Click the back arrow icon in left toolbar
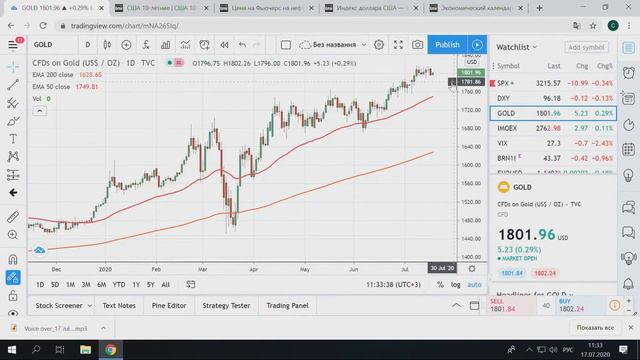The width and height of the screenshot is (640, 360). [13, 193]
